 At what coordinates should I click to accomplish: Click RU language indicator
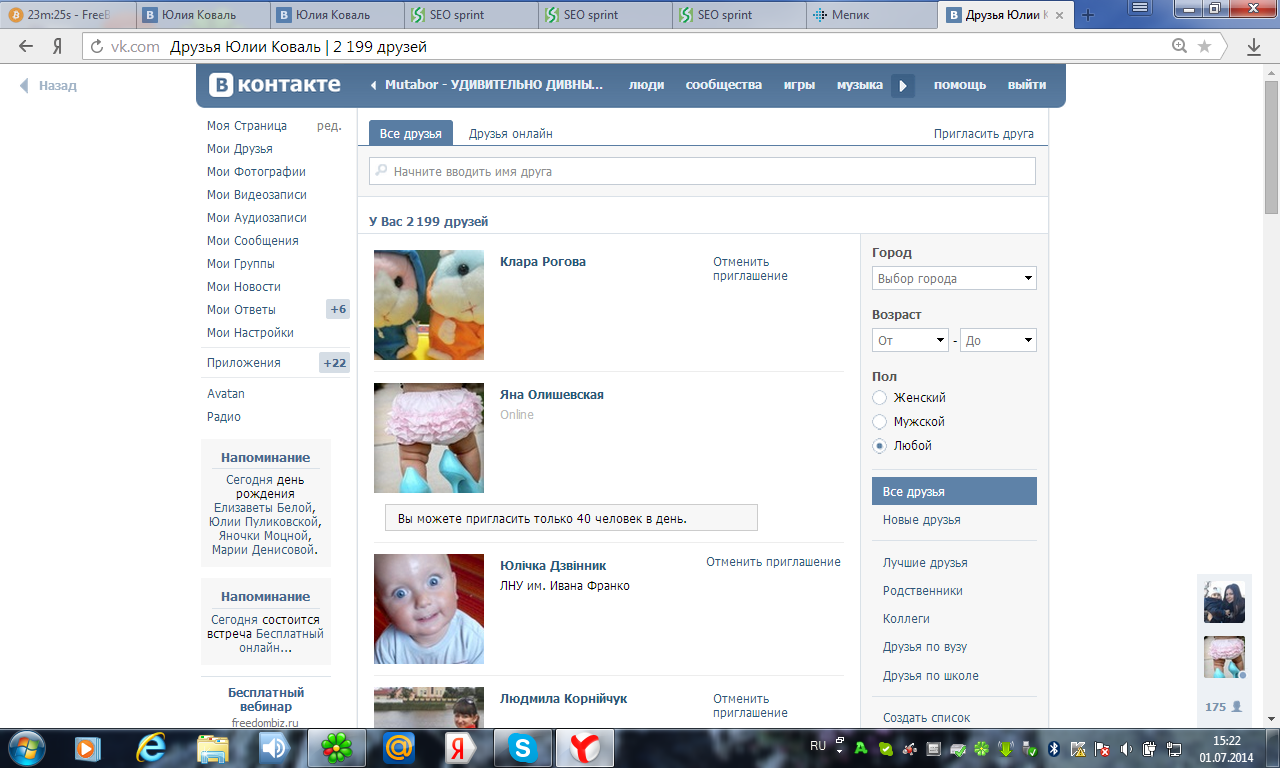(818, 746)
